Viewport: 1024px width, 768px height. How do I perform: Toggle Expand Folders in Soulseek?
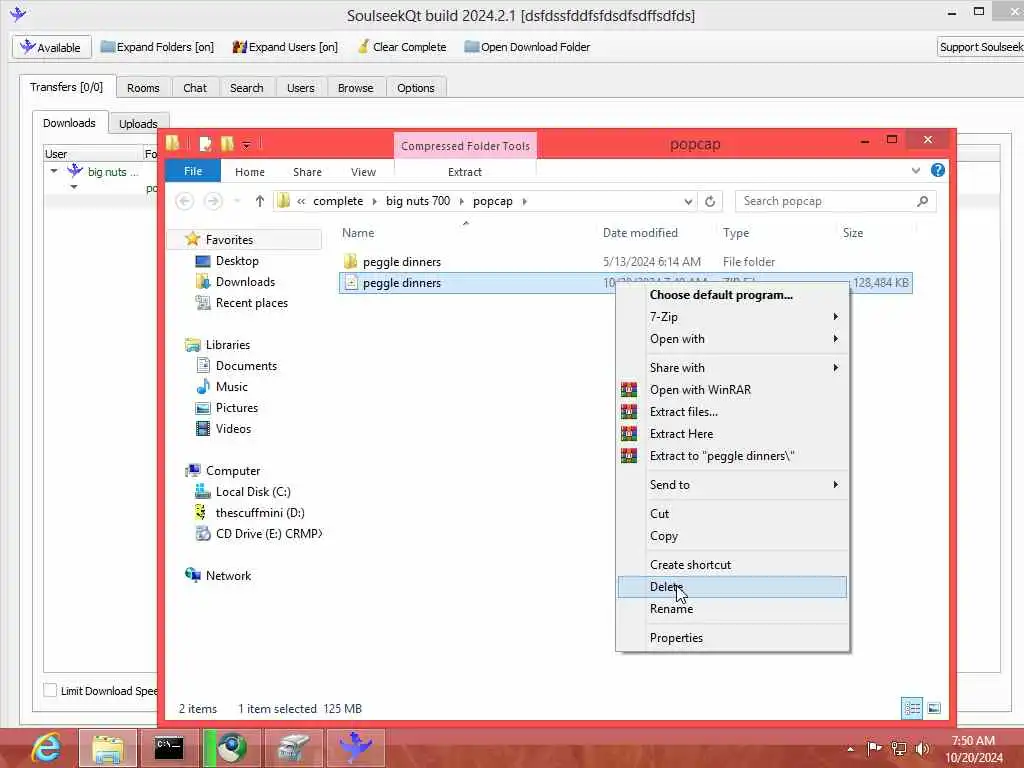[x=157, y=47]
